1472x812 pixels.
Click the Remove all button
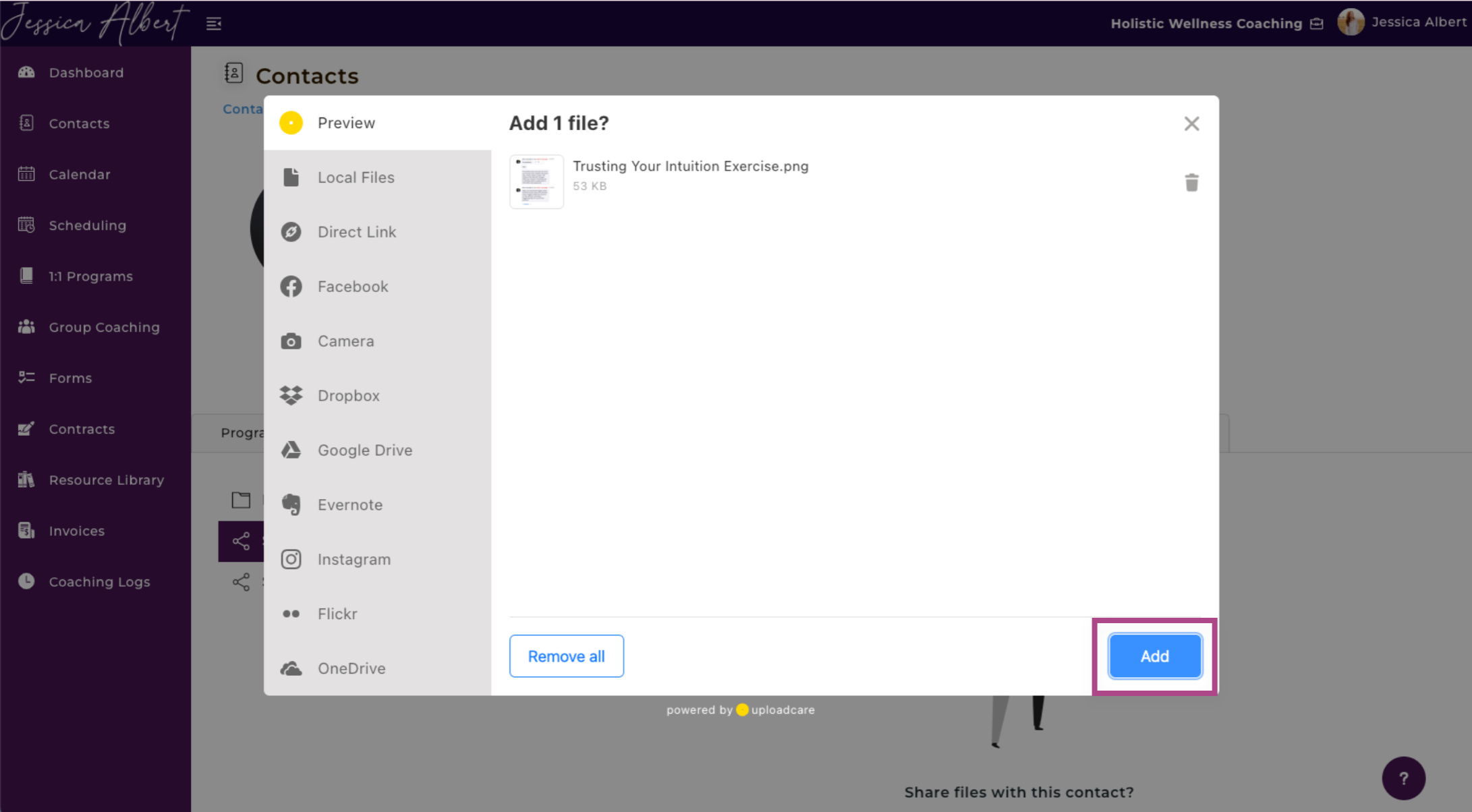click(566, 656)
